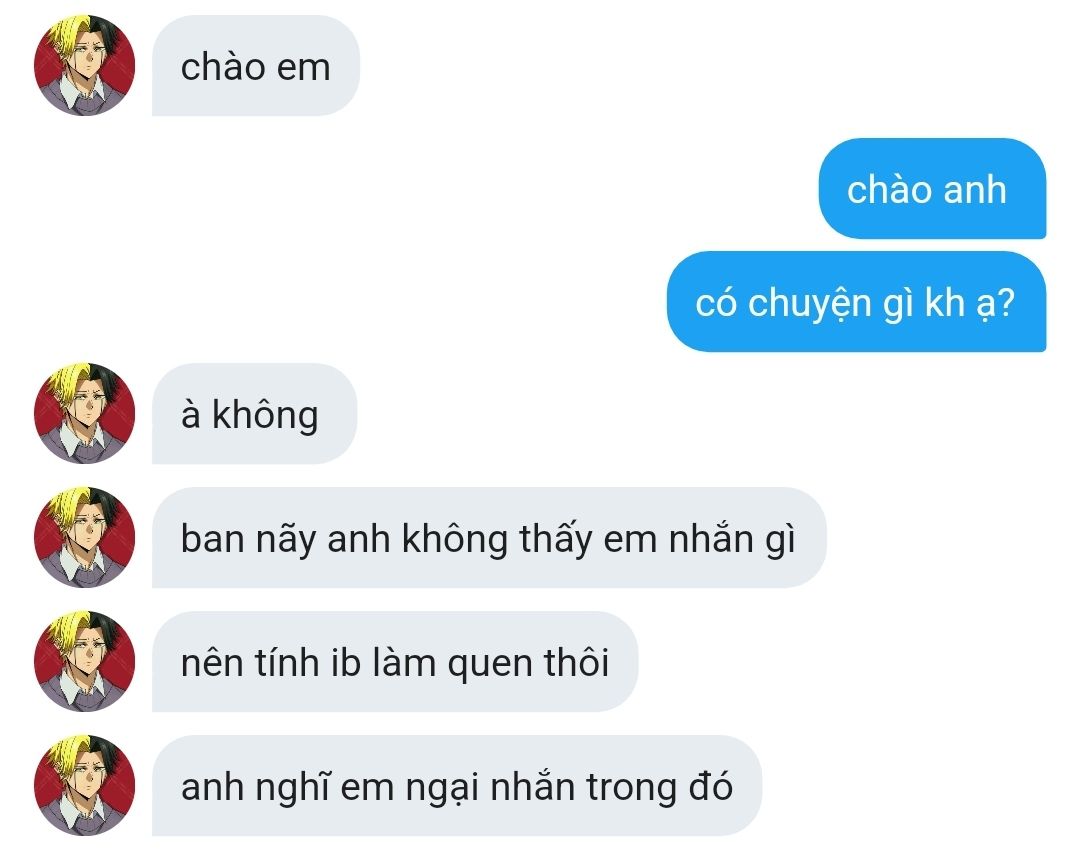Screen dimensions: 1080x852
Task: Click avatar beside "ban nãy anh không thấy" message
Action: tap(84, 537)
